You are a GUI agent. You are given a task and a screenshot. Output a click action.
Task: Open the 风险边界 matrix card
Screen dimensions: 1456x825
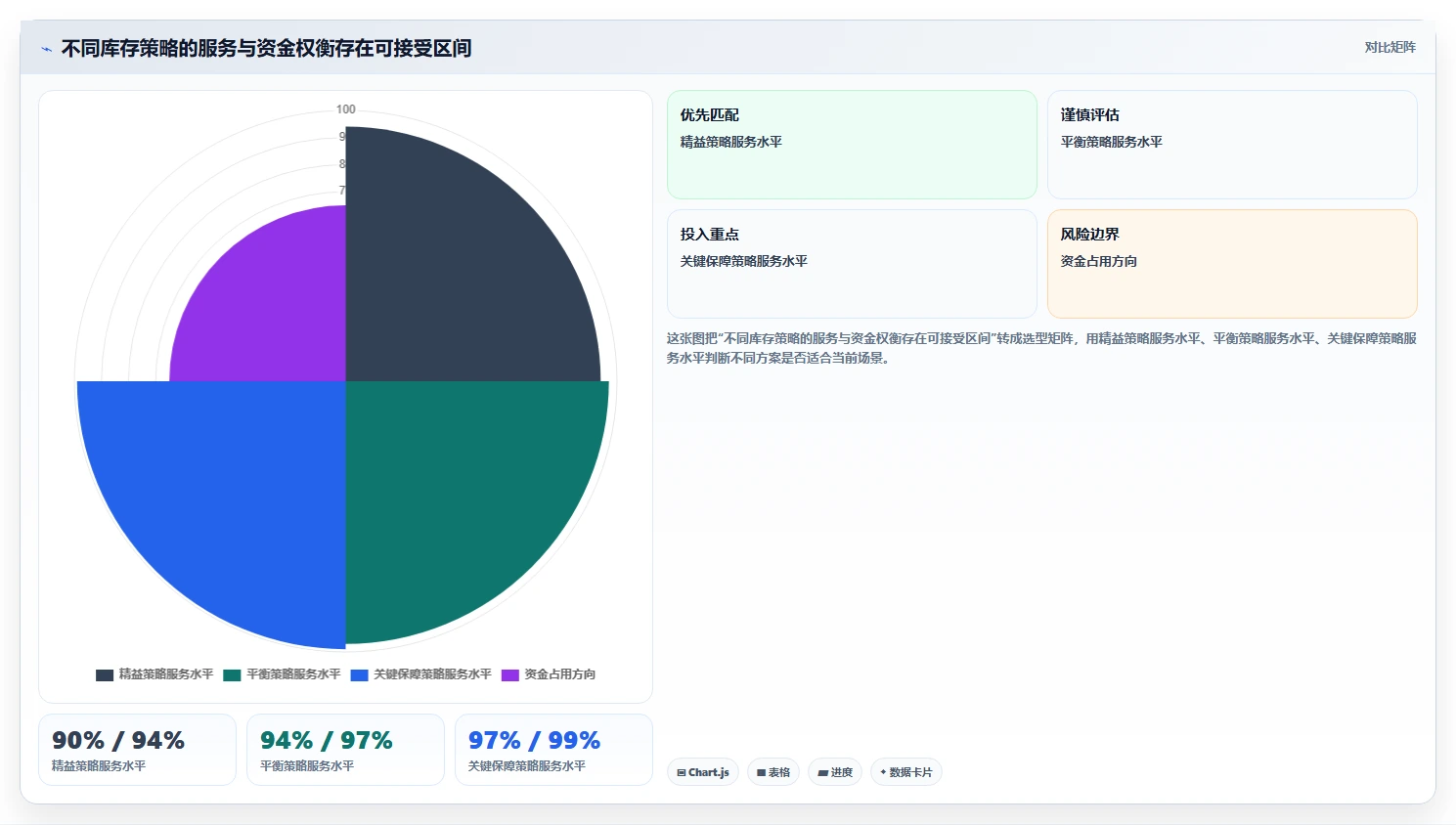point(1232,264)
